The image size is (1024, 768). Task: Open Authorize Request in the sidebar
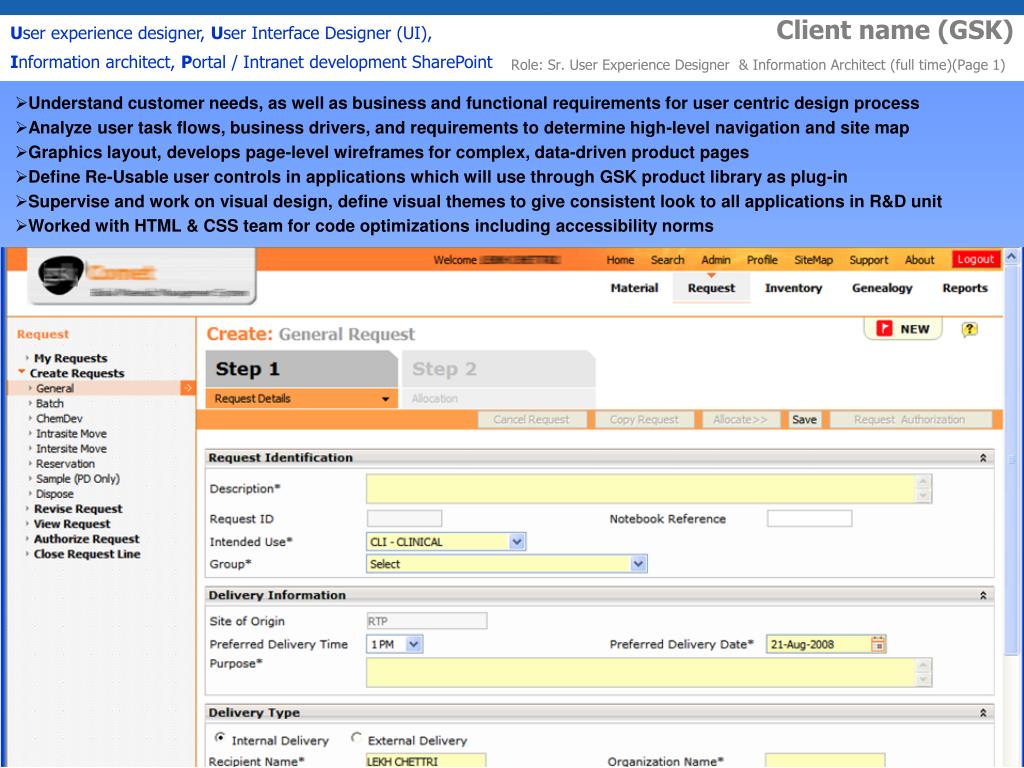(86, 539)
